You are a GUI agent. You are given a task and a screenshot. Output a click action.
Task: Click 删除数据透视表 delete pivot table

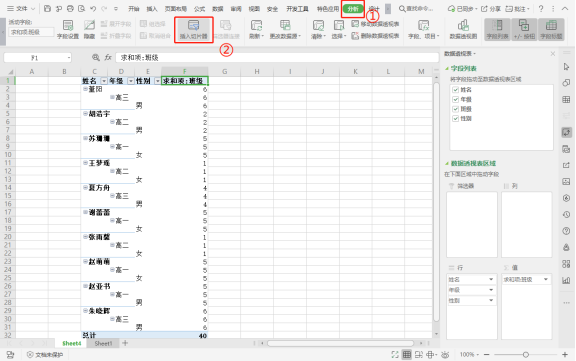pos(375,36)
